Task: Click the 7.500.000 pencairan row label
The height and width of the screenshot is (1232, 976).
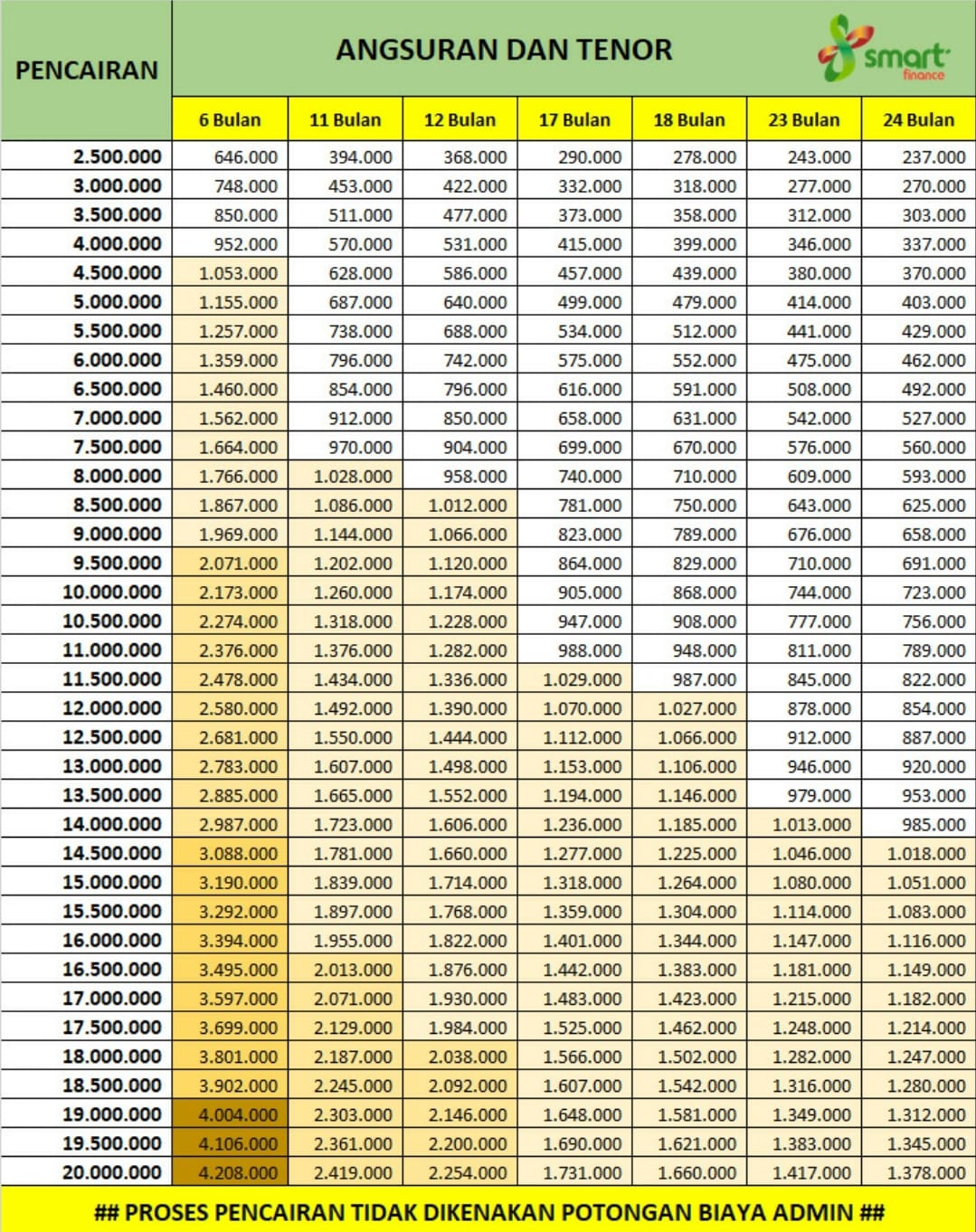Action: pyautogui.click(x=86, y=447)
